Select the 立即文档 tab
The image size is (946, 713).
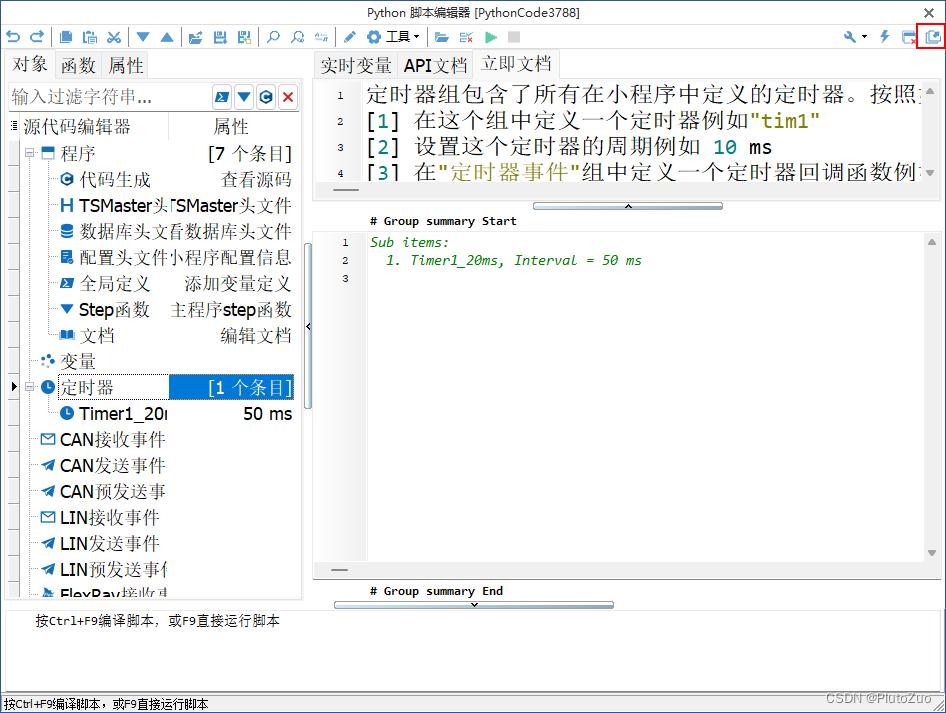(516, 64)
